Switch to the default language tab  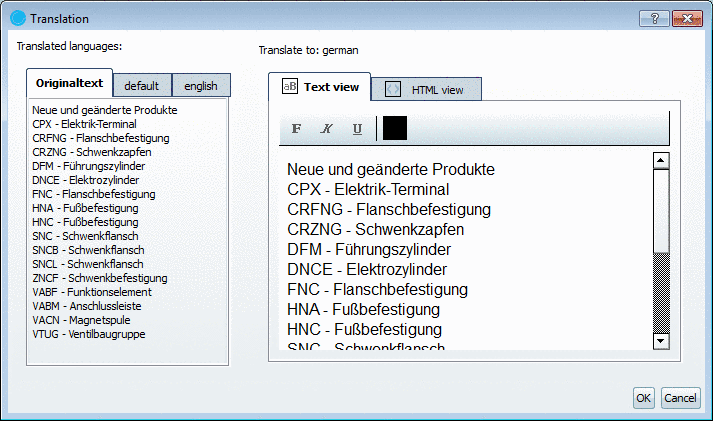pos(142,86)
